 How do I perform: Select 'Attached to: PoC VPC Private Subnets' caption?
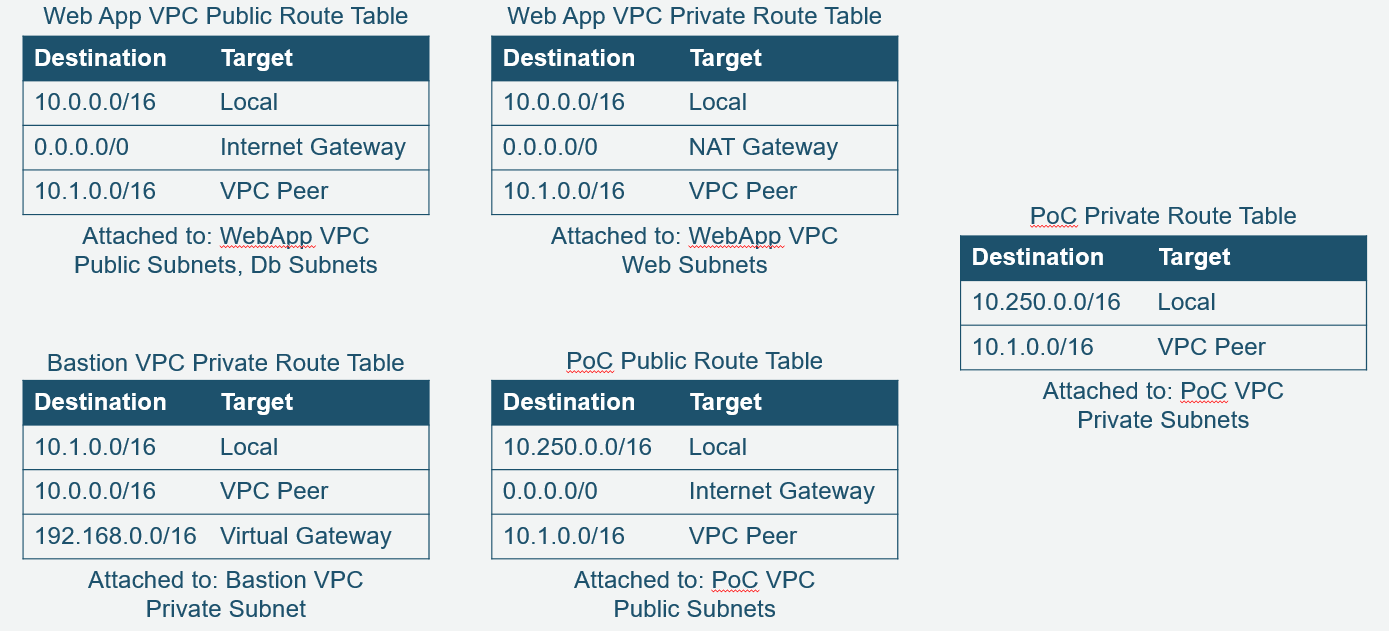(1163, 405)
